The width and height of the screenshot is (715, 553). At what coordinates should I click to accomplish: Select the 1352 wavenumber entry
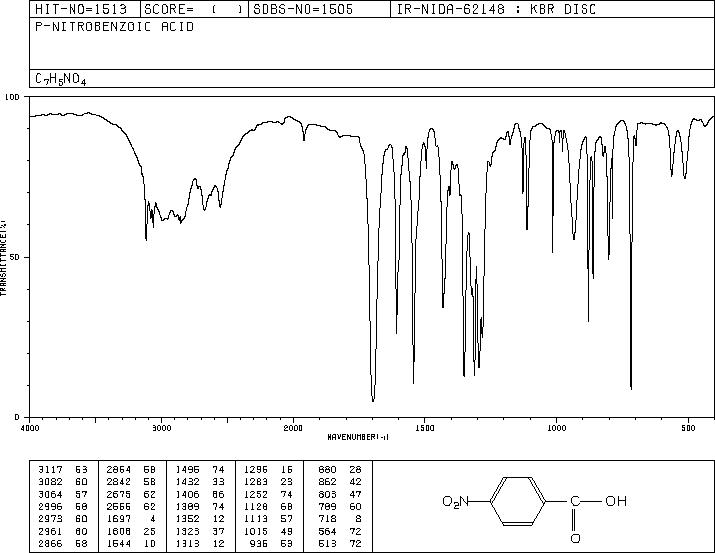pos(187,519)
